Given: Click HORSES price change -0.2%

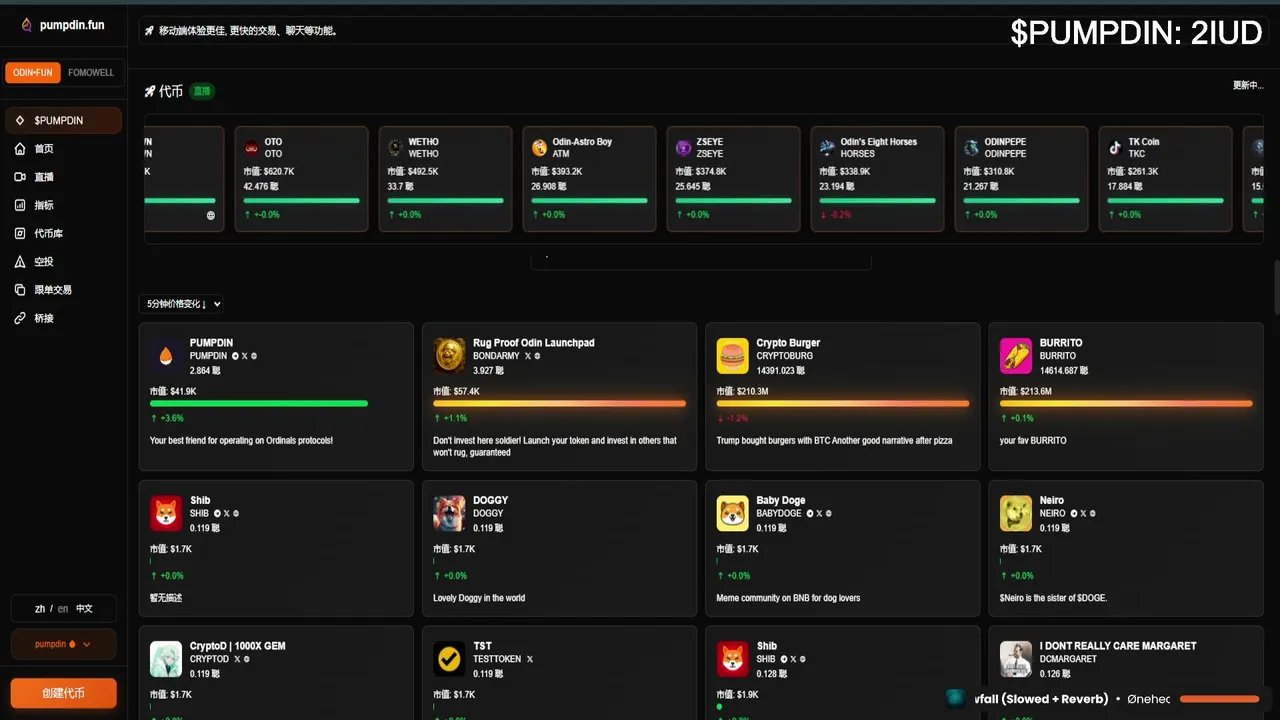Looking at the screenshot, I should [836, 215].
